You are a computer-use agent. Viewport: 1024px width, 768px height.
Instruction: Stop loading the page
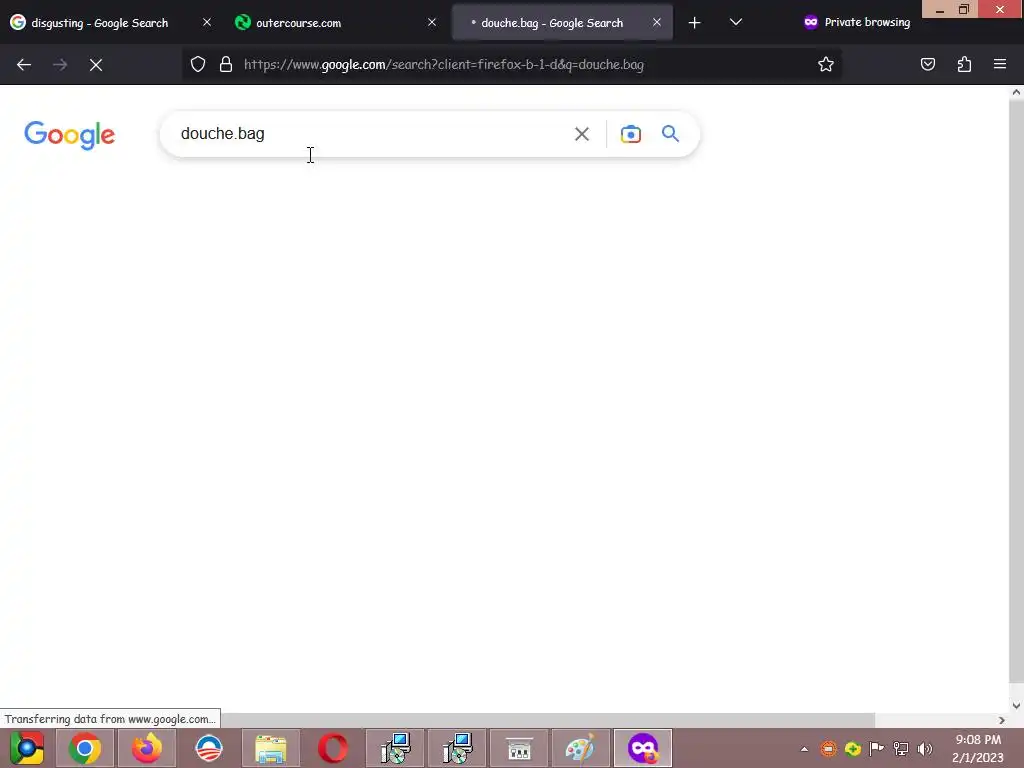click(x=96, y=65)
